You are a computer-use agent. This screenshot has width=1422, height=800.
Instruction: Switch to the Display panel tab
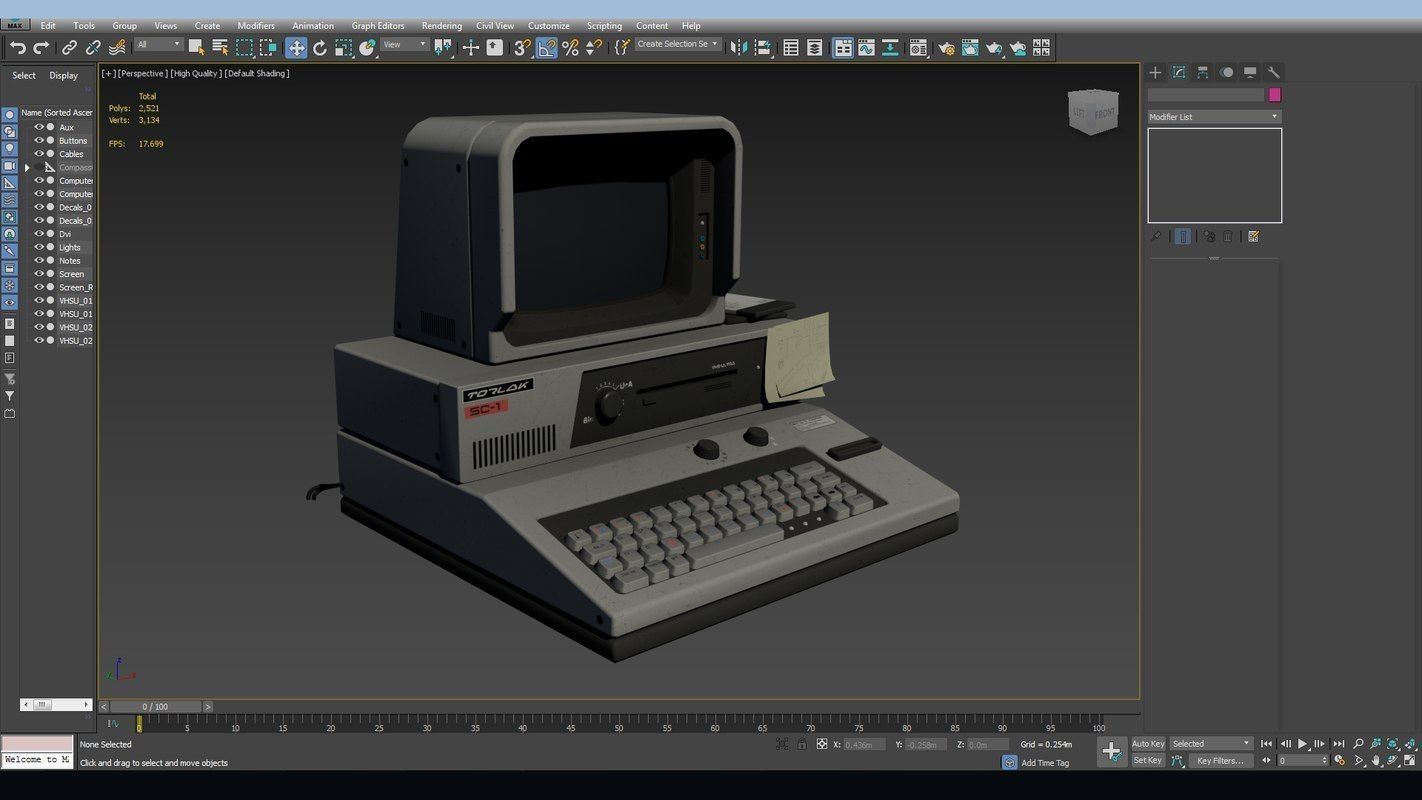coord(1250,72)
